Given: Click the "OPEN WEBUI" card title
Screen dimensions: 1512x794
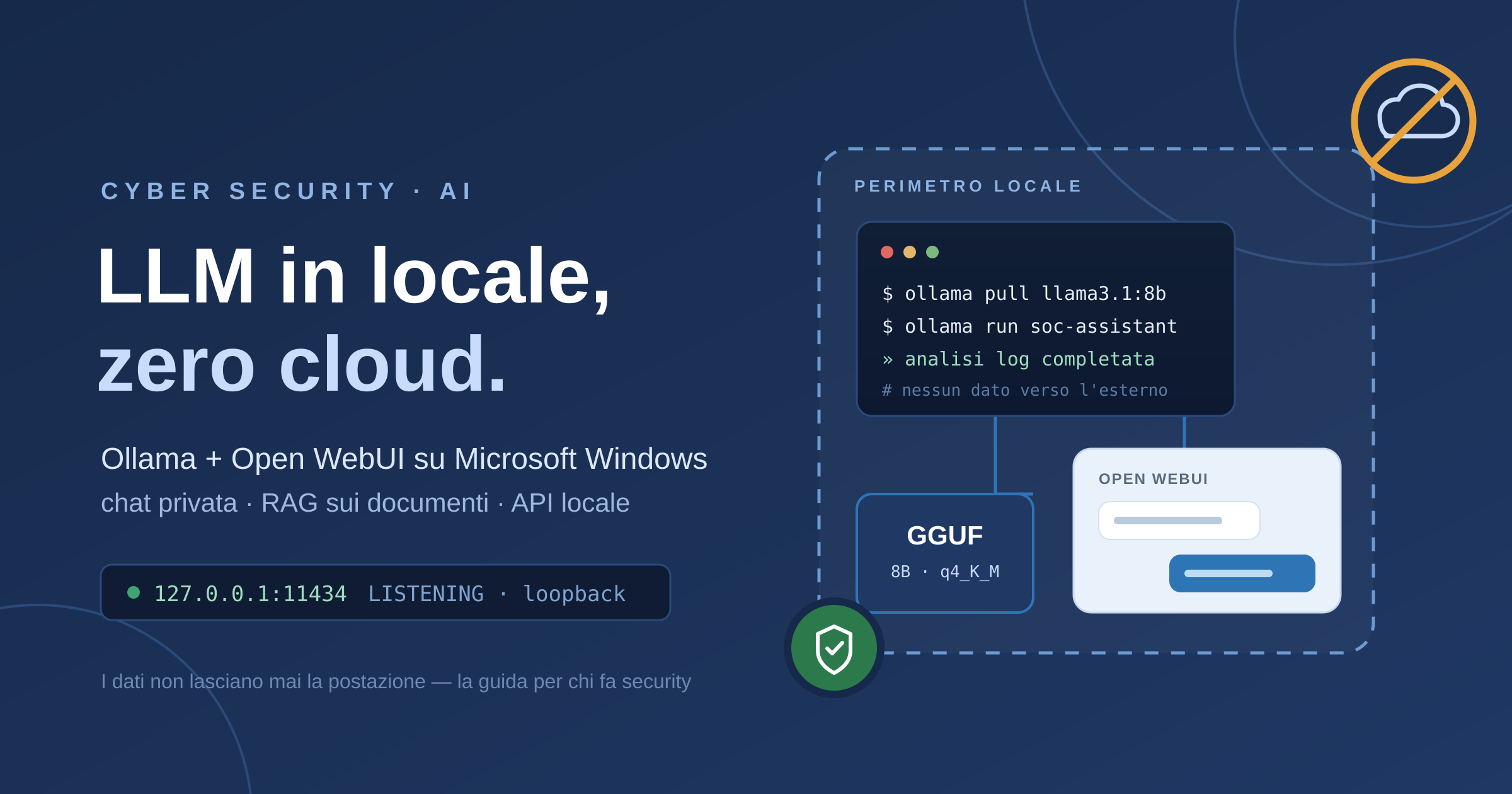Looking at the screenshot, I should tap(1154, 479).
